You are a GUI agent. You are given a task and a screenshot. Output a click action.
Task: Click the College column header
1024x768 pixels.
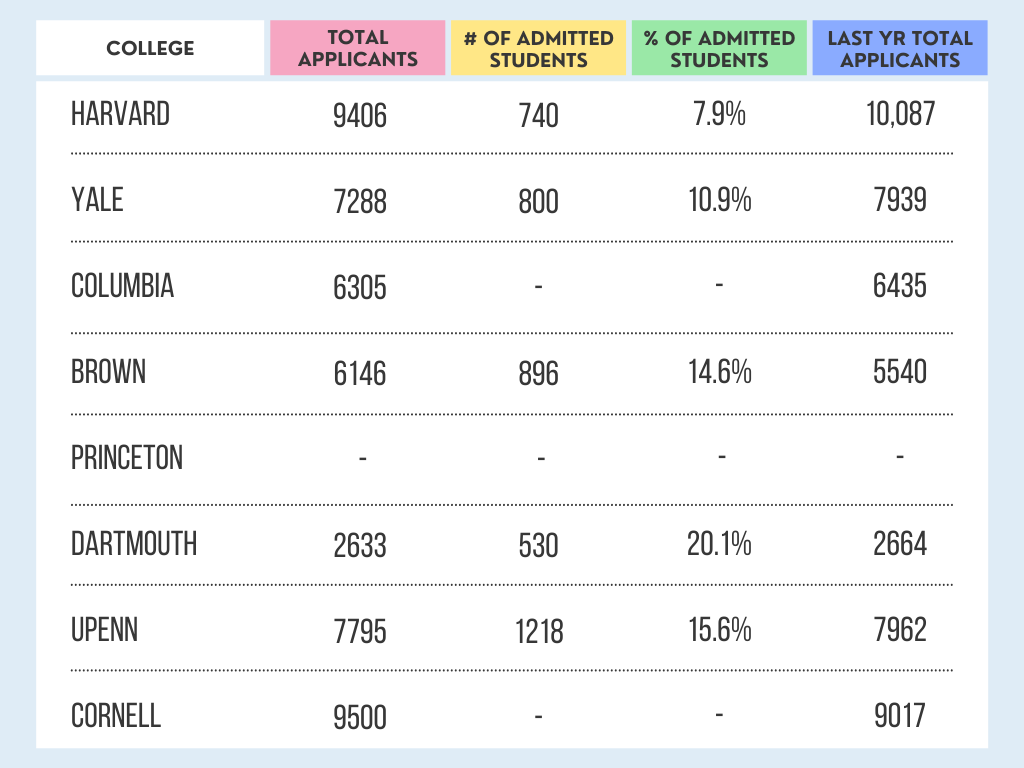click(x=150, y=48)
